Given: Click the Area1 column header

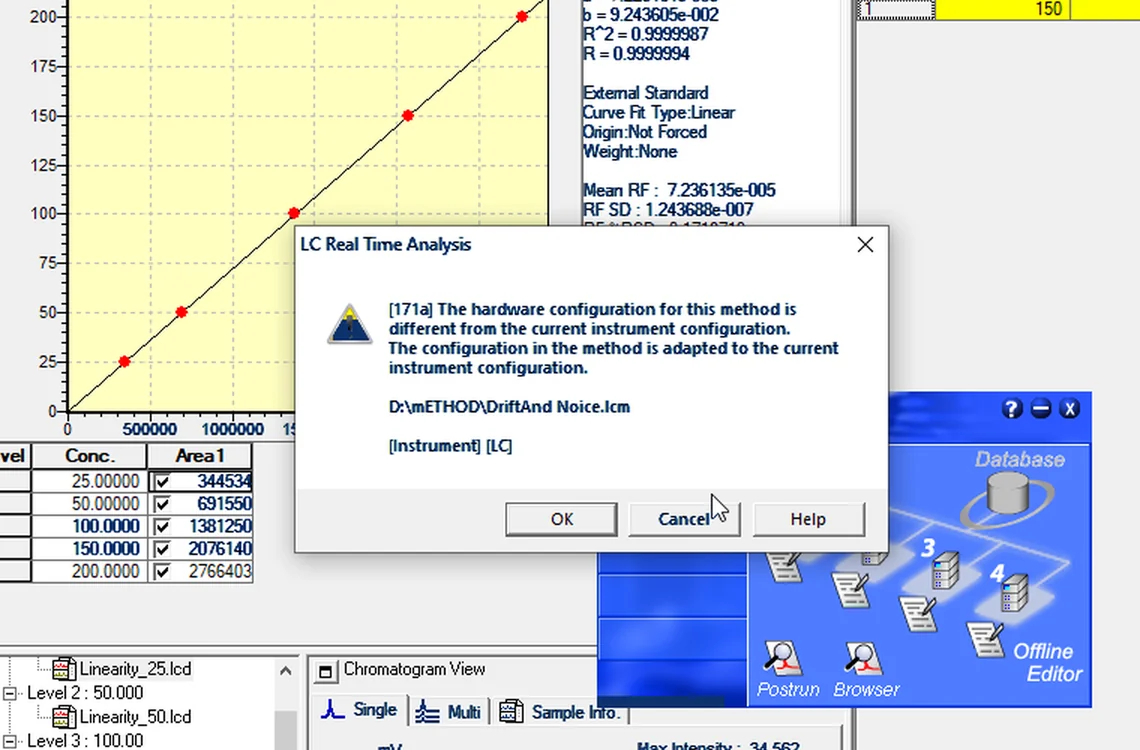Looking at the screenshot, I should pos(200,456).
